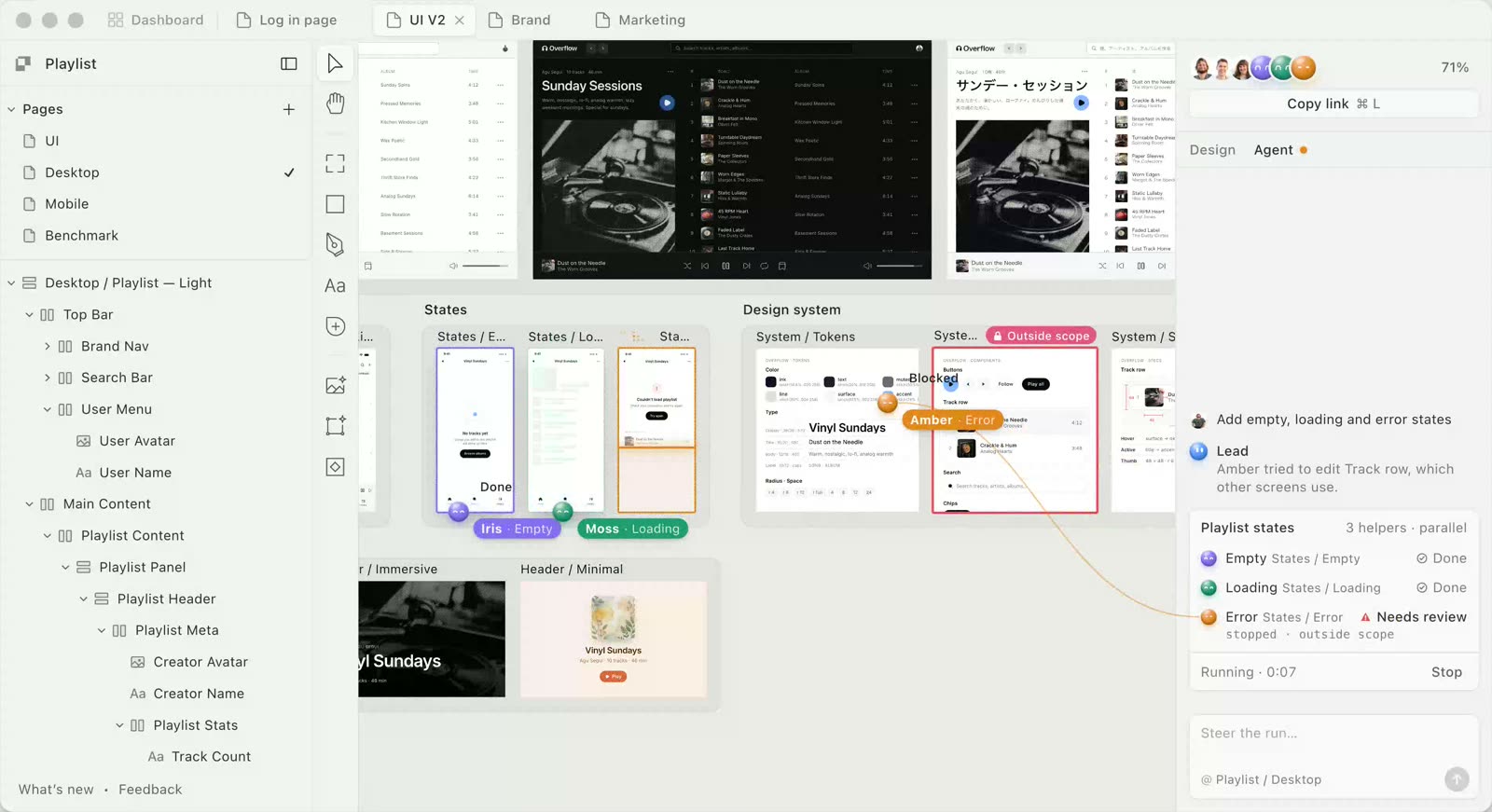
Task: Open the Feedback link
Action: click(x=150, y=790)
